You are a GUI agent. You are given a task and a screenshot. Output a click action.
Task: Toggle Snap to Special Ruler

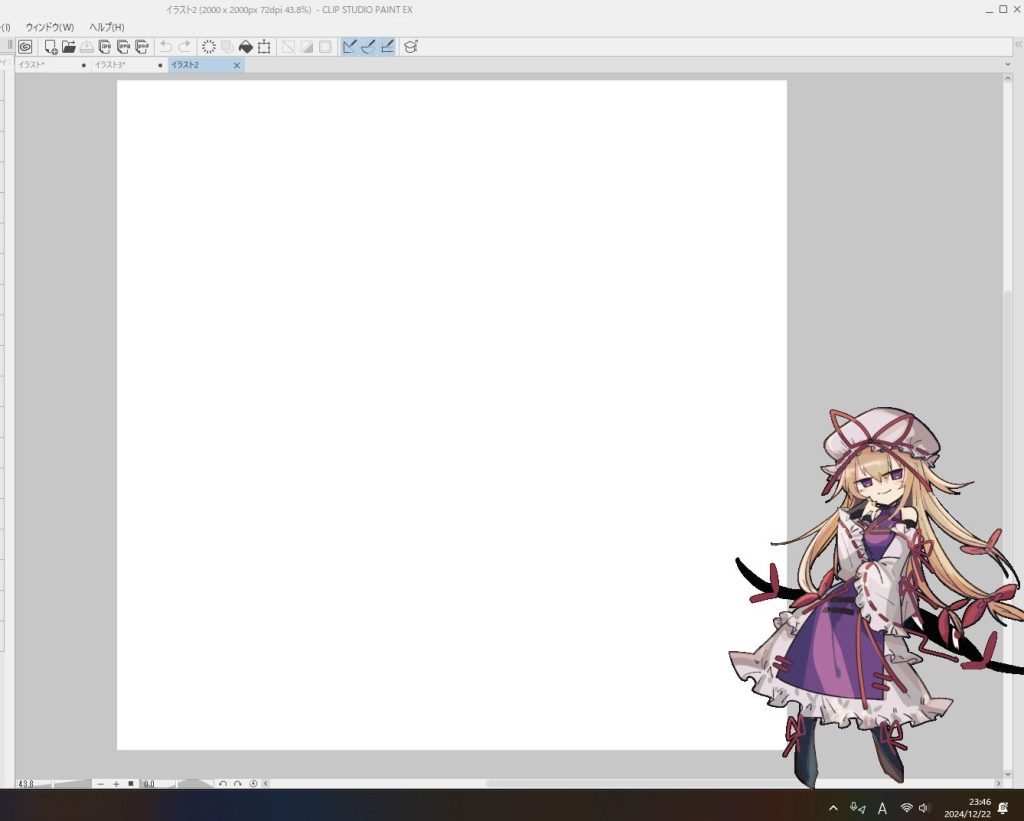click(x=368, y=46)
